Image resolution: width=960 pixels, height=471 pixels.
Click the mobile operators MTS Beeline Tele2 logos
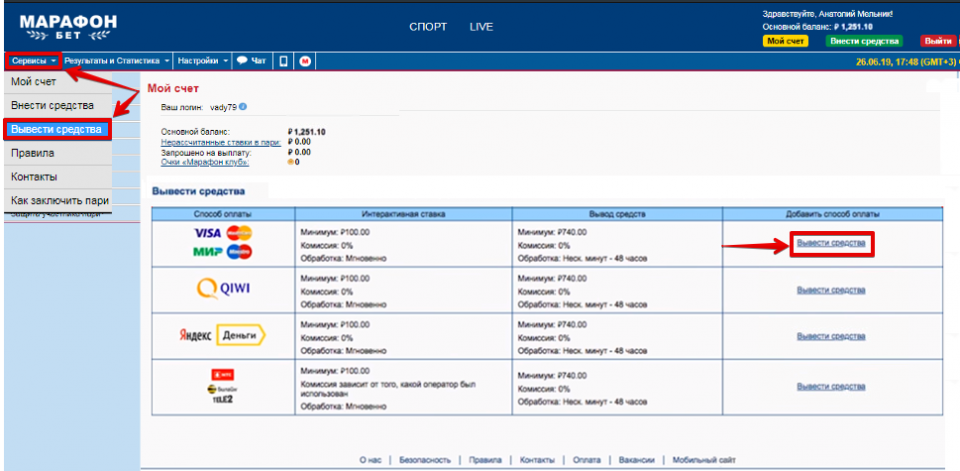223,386
